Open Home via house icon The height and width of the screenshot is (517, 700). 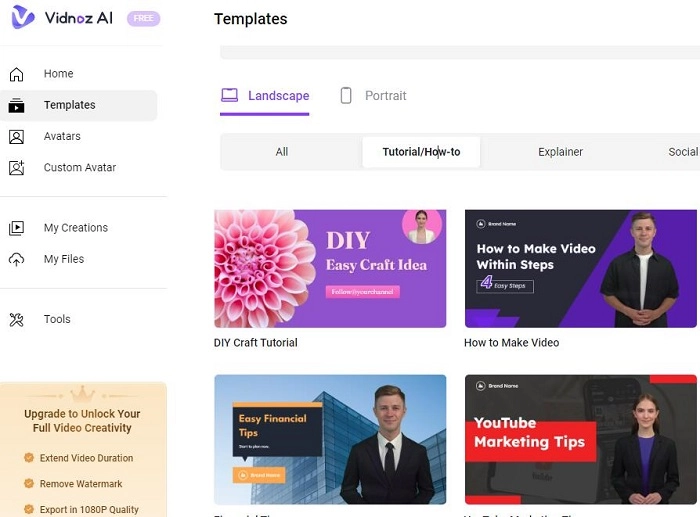[x=16, y=74]
